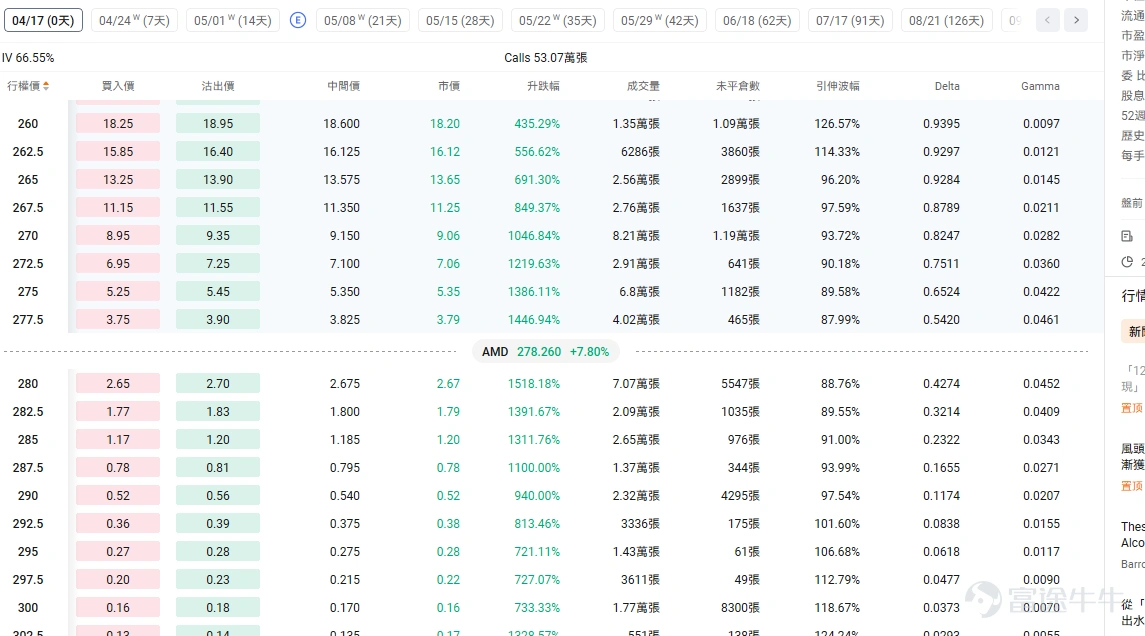Screen dimensions: 1145x636
Task: Click the 沽出價 column header
Action: [218, 86]
